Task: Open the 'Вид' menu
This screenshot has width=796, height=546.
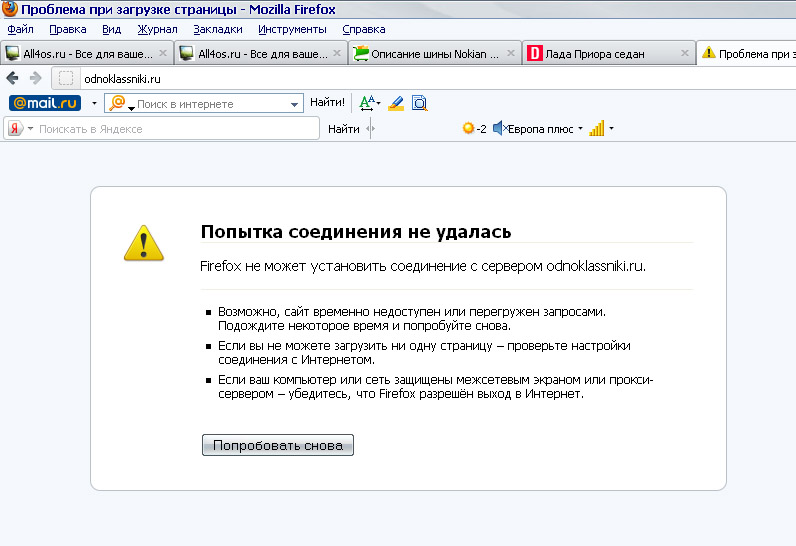Action: point(111,29)
